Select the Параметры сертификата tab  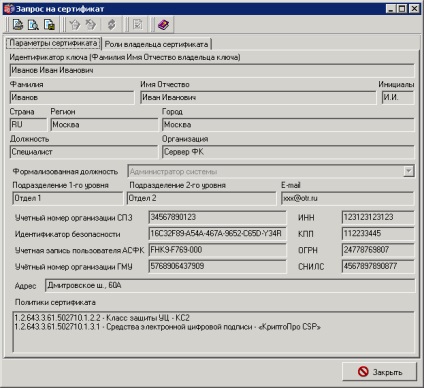click(53, 43)
